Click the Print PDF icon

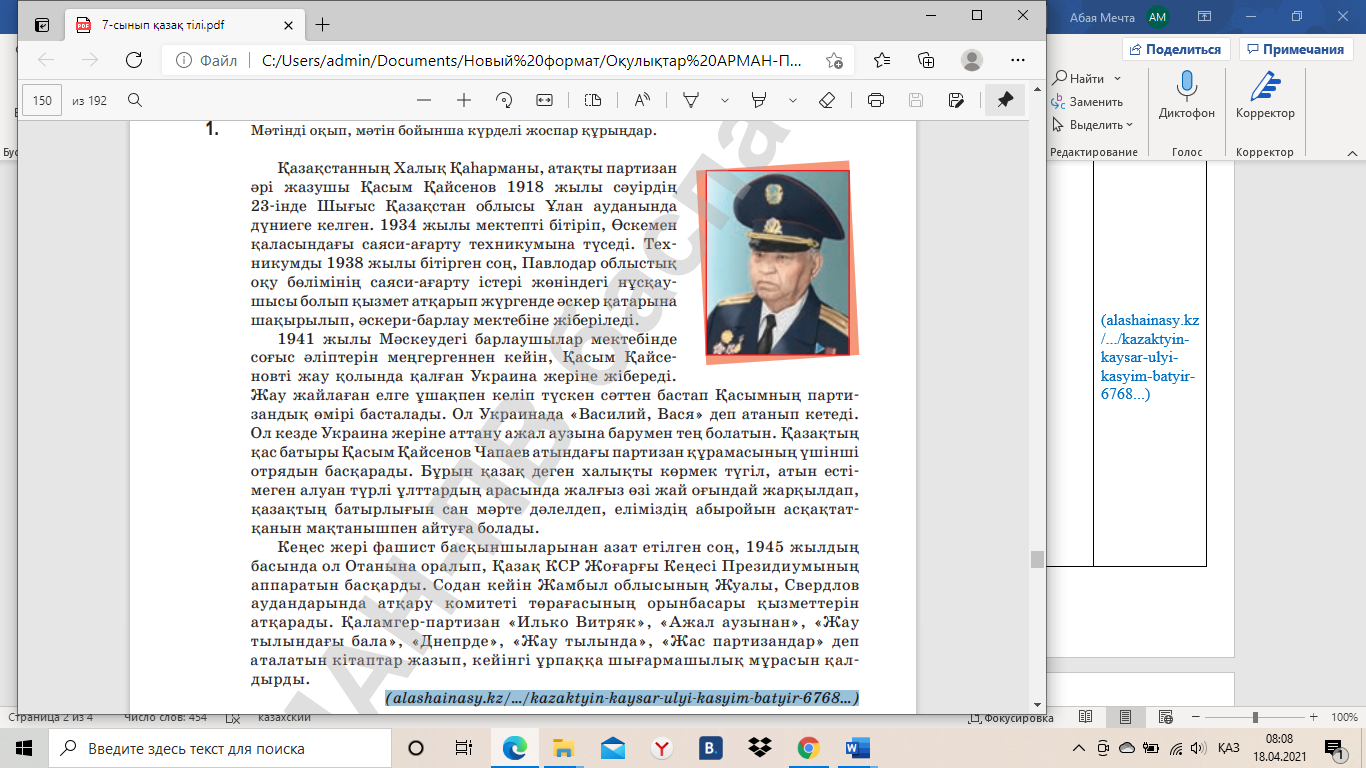[x=876, y=100]
